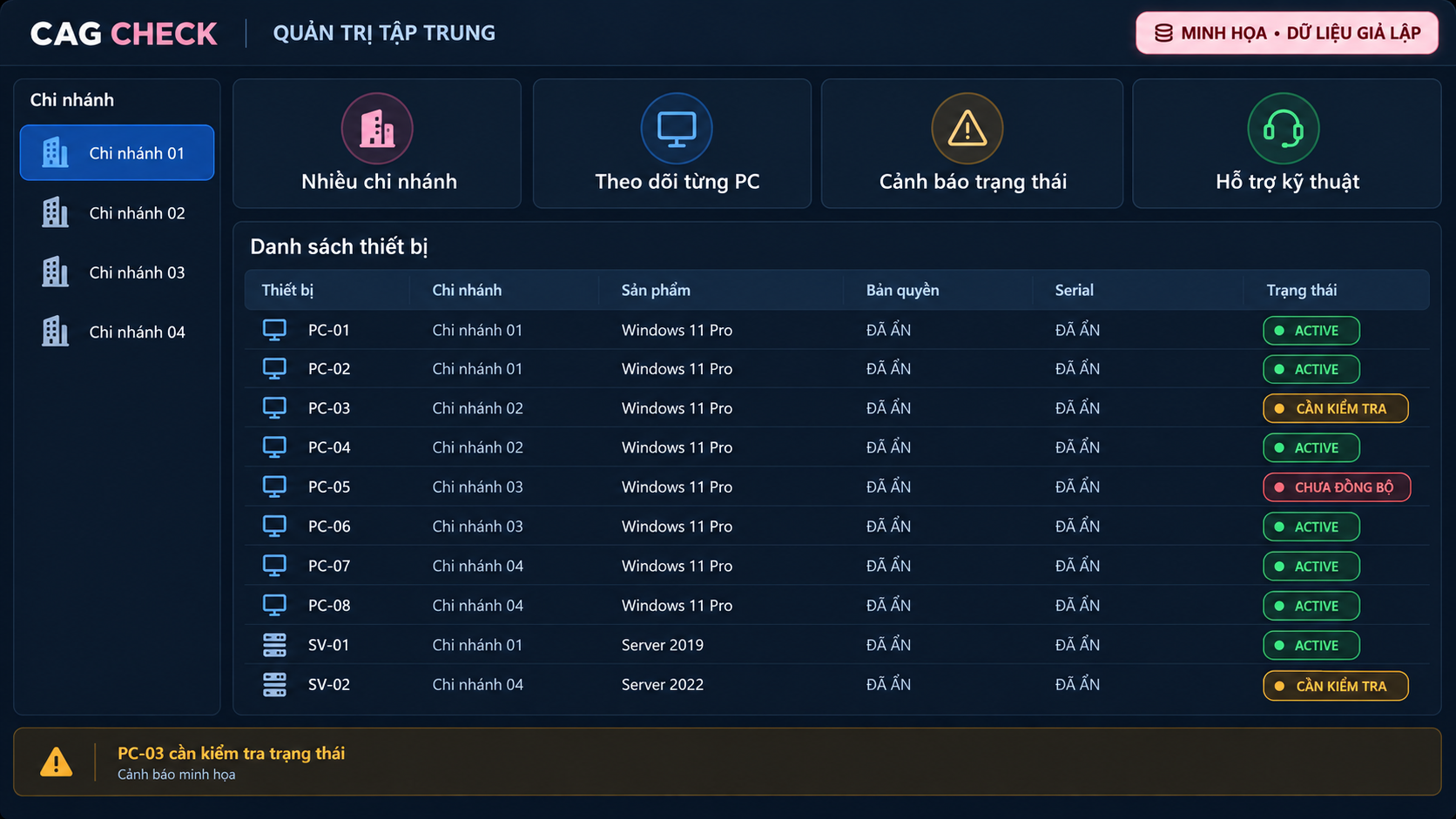Click the ACTIVE status badge for PC-04
The width and height of the screenshot is (1456, 819).
[x=1311, y=447]
